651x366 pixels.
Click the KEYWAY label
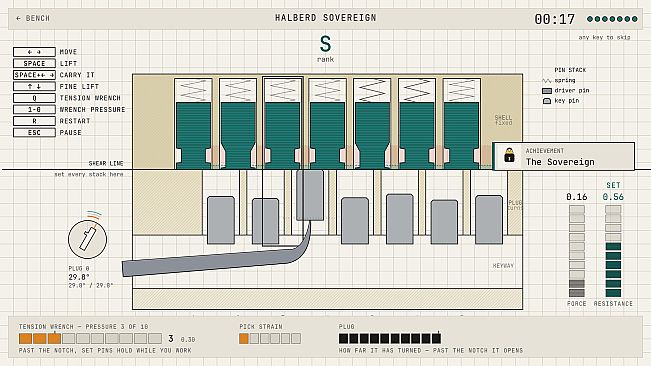[x=503, y=266]
